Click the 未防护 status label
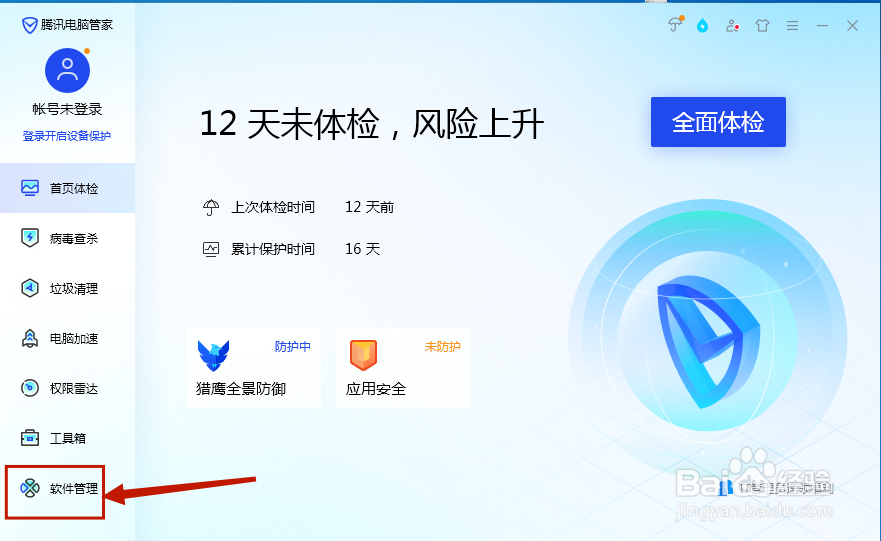The image size is (881, 541). 443,347
